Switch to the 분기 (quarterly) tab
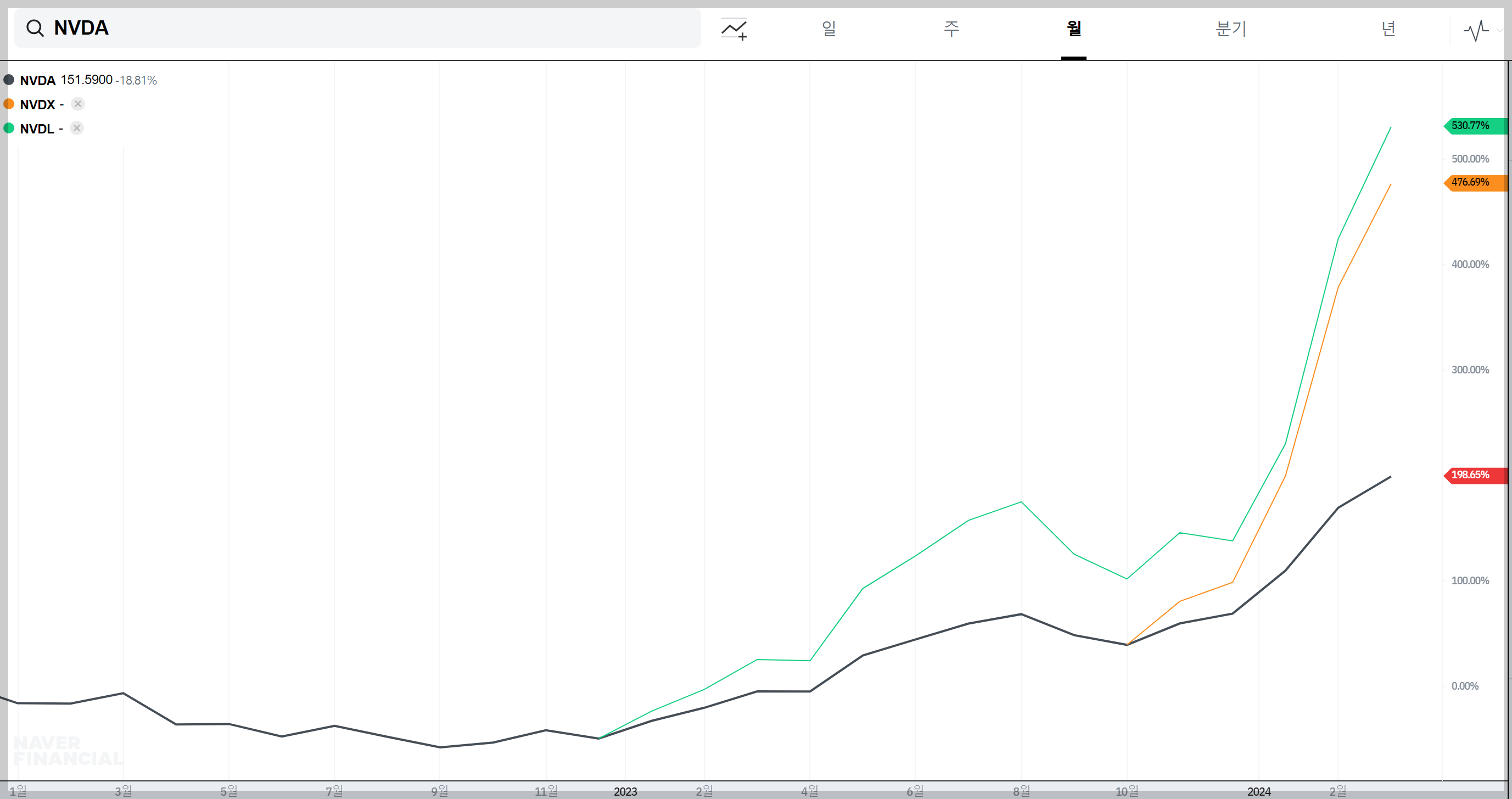Viewport: 1512px width, 799px height. [1231, 28]
